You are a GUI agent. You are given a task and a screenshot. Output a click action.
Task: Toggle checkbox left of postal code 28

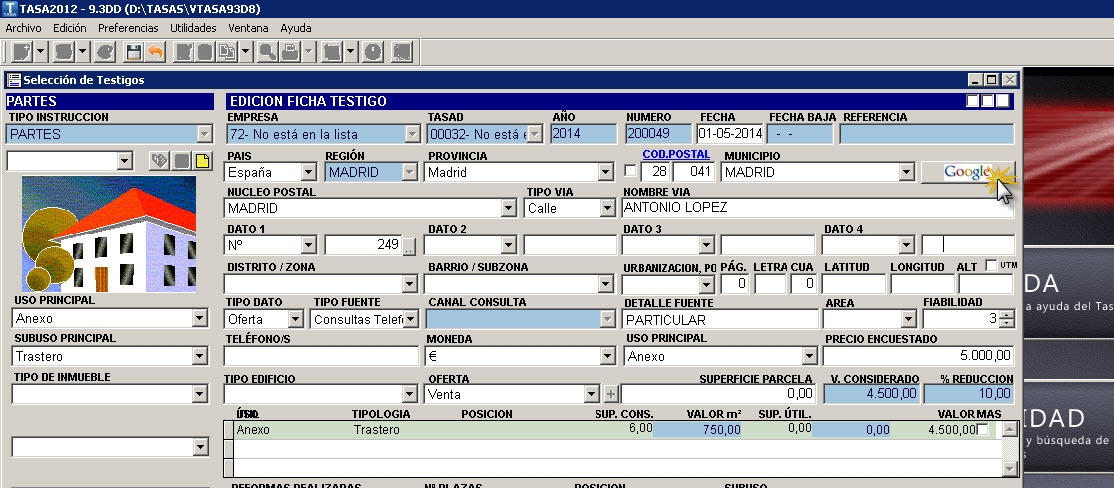(x=629, y=171)
